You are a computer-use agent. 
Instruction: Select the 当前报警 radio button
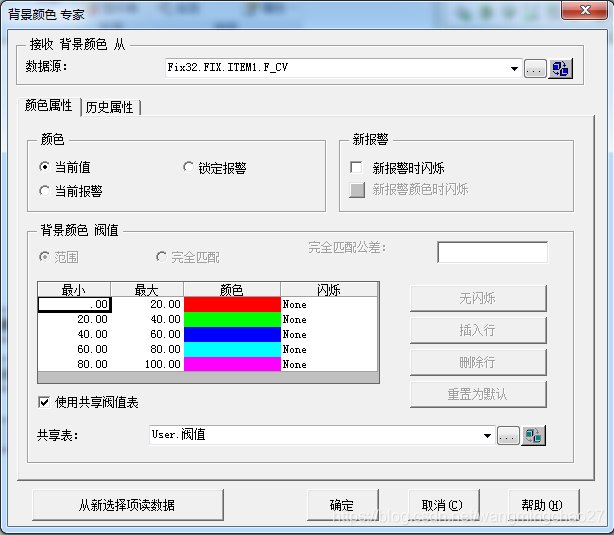pos(45,191)
